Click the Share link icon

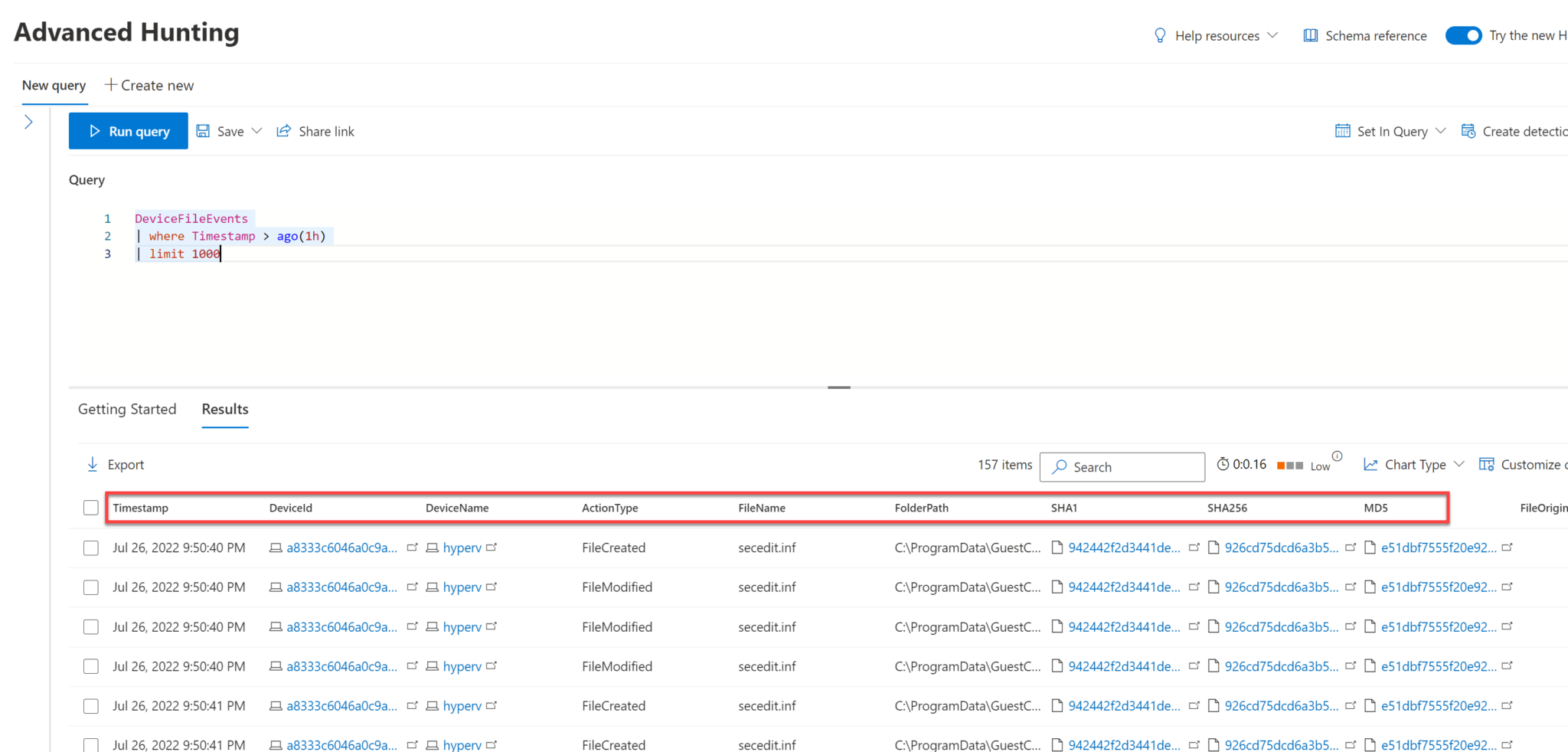(x=284, y=131)
